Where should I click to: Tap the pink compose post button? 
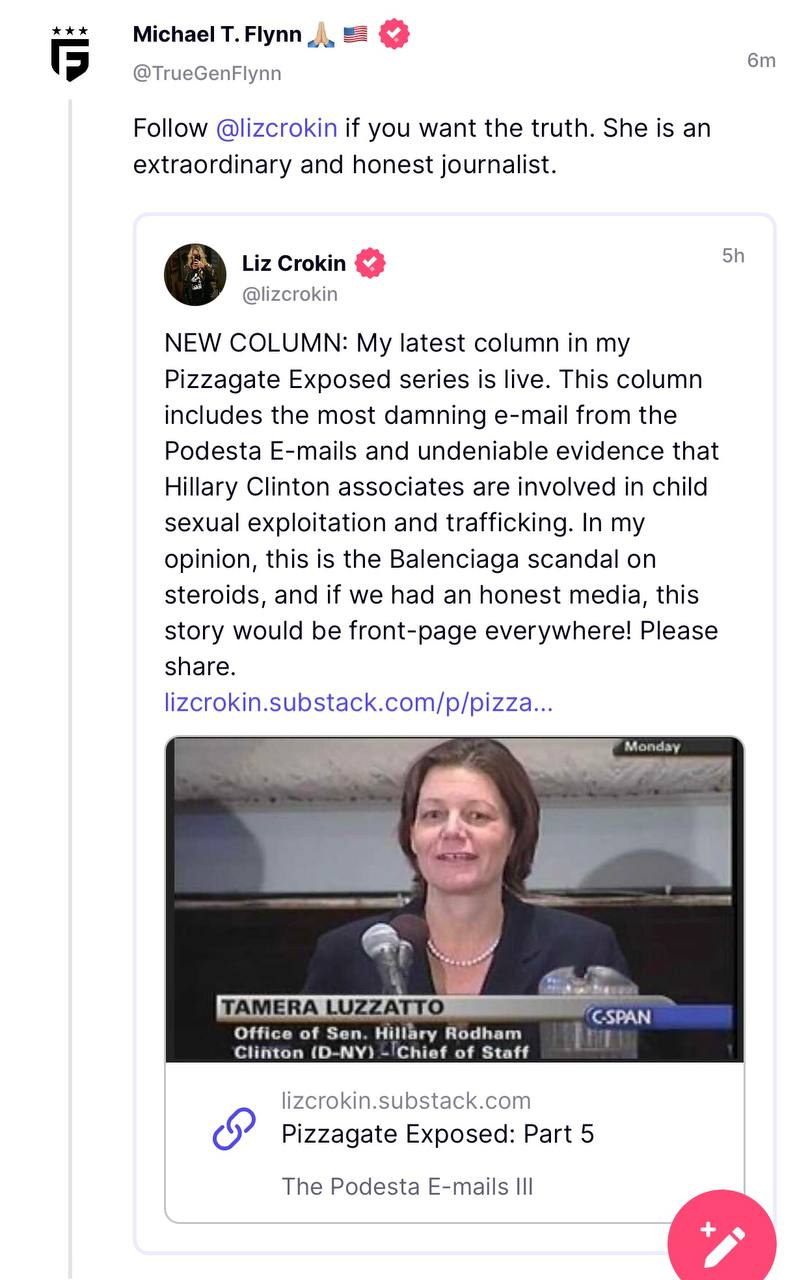click(721, 1241)
